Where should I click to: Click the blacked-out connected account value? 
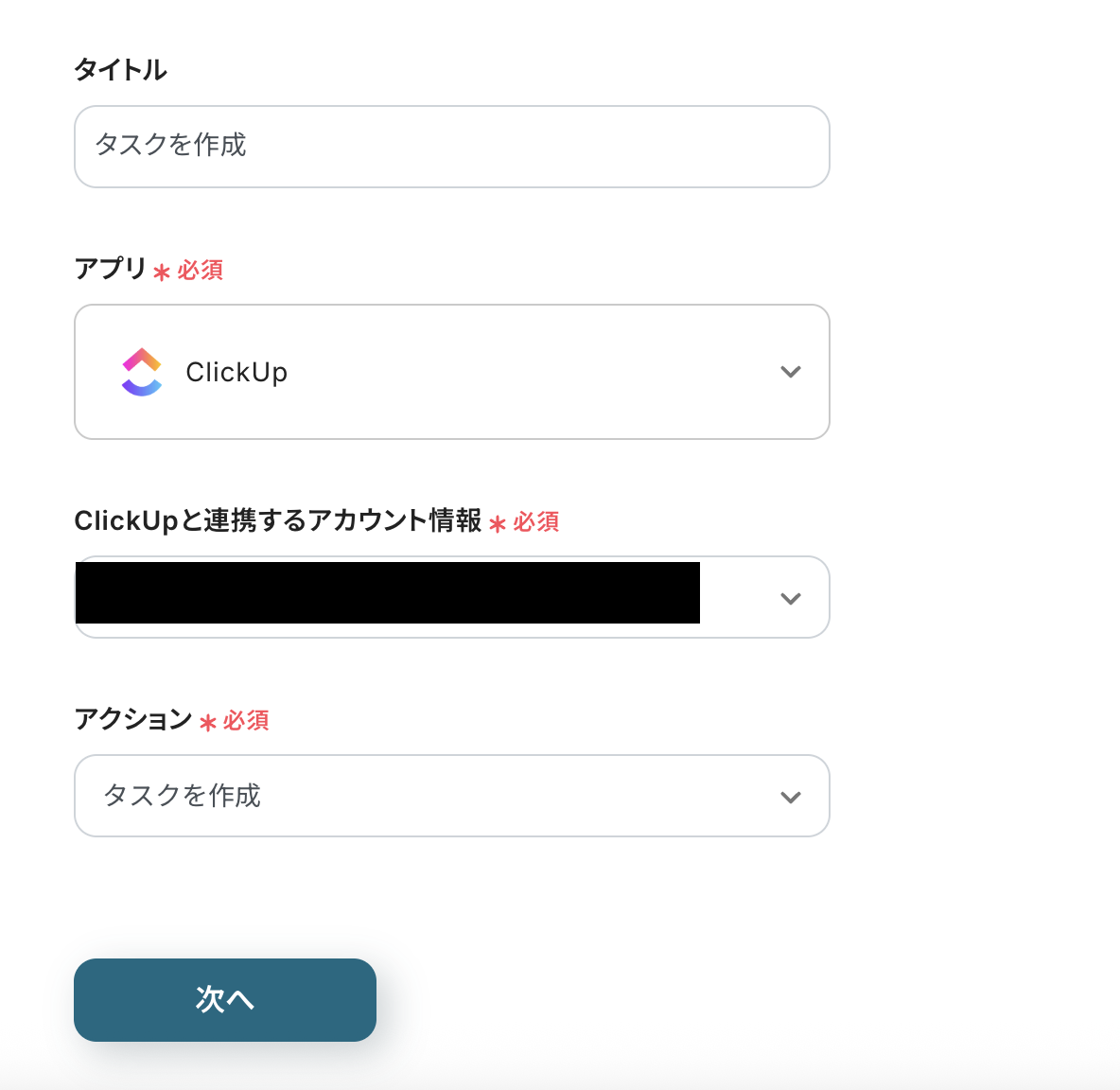(x=387, y=593)
